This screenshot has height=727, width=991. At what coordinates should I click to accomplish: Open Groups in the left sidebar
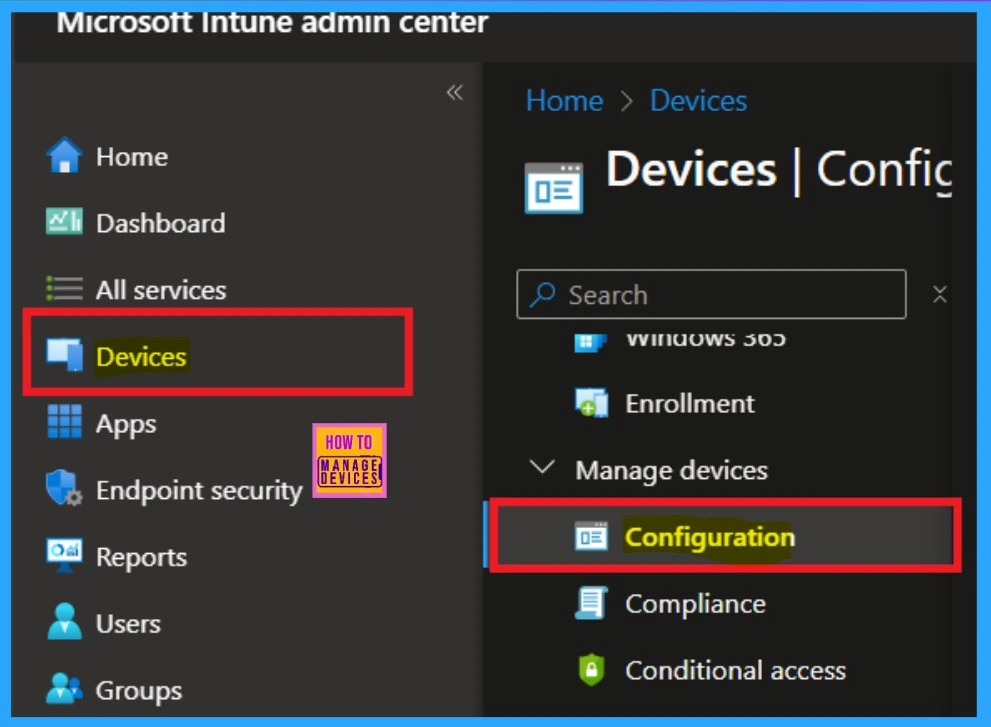click(138, 691)
